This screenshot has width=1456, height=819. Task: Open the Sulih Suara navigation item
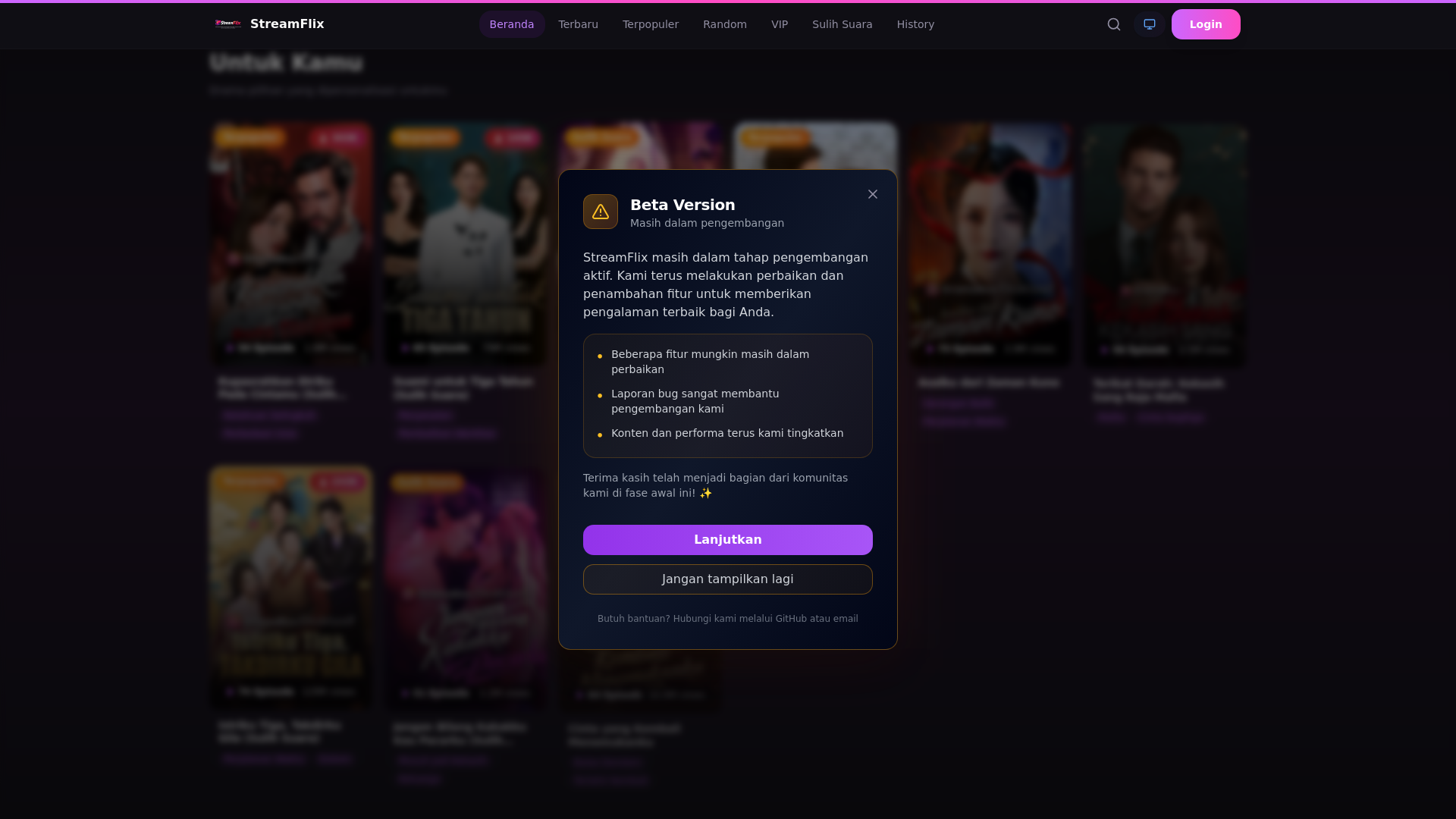[843, 24]
